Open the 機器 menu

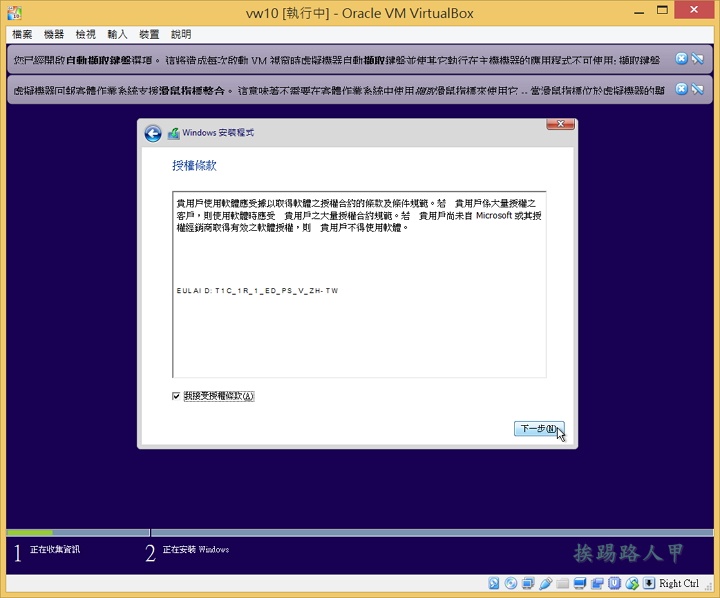(x=54, y=34)
